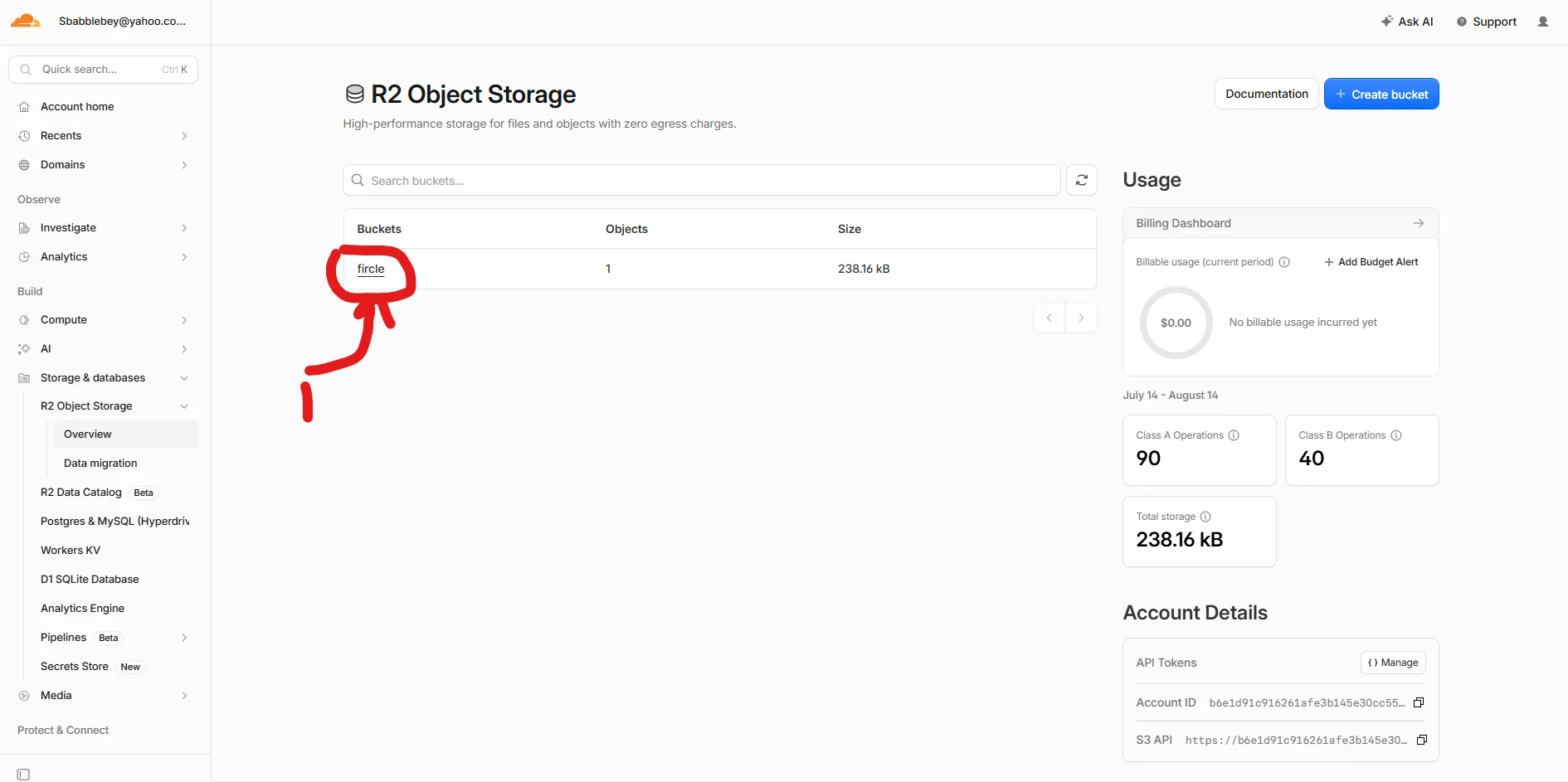Select Overview in R2 menu
Viewport: 1568px width, 782px height.
pos(126,435)
